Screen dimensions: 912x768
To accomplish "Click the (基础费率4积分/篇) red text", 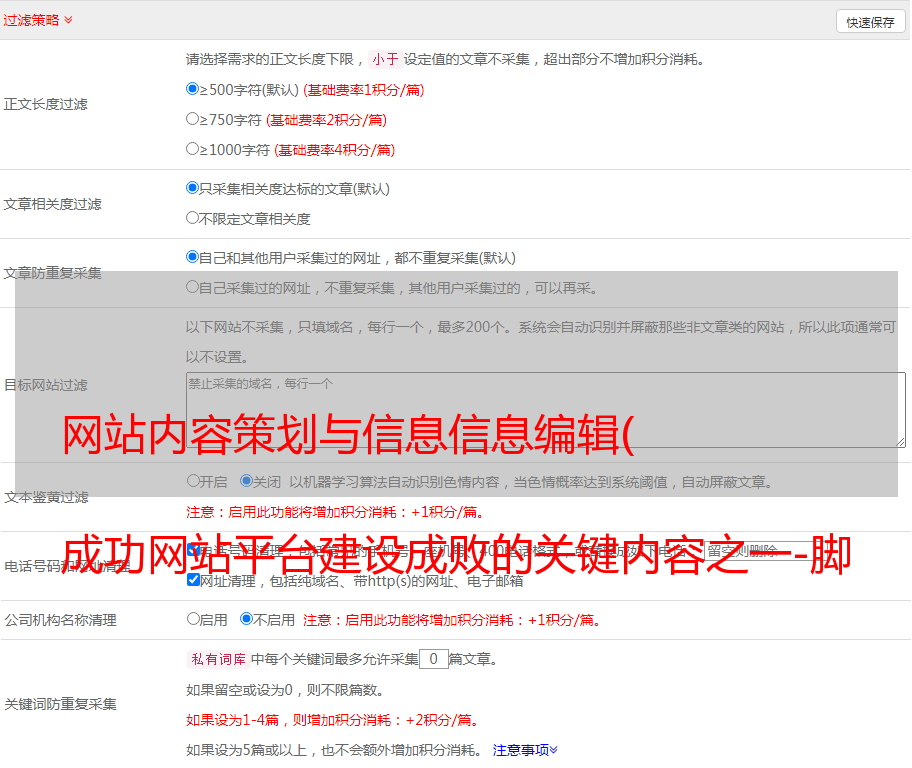I will pos(334,150).
